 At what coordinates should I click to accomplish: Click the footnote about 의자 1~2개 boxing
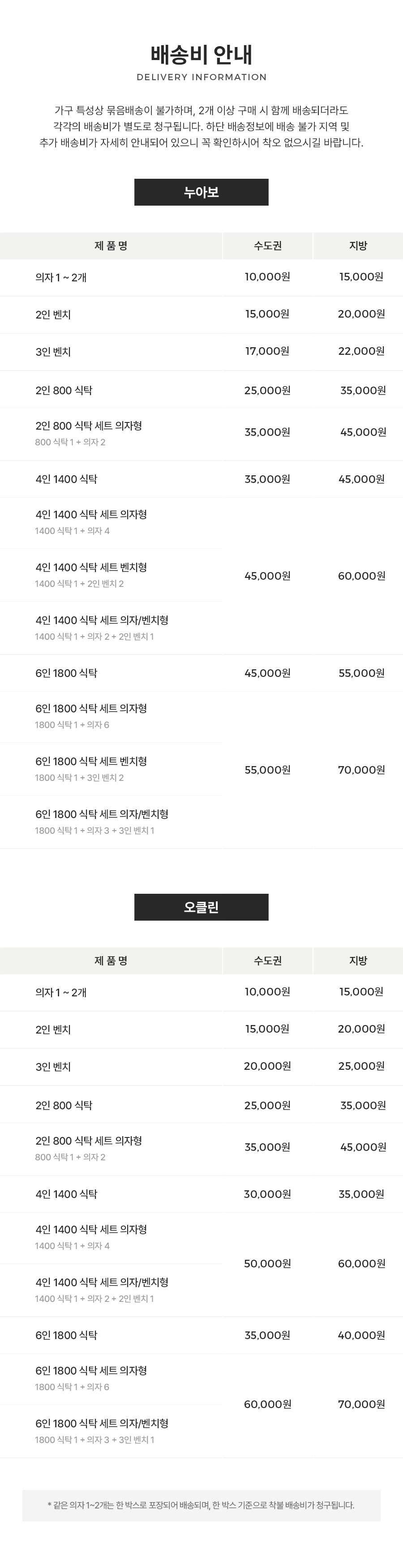[201, 1505]
